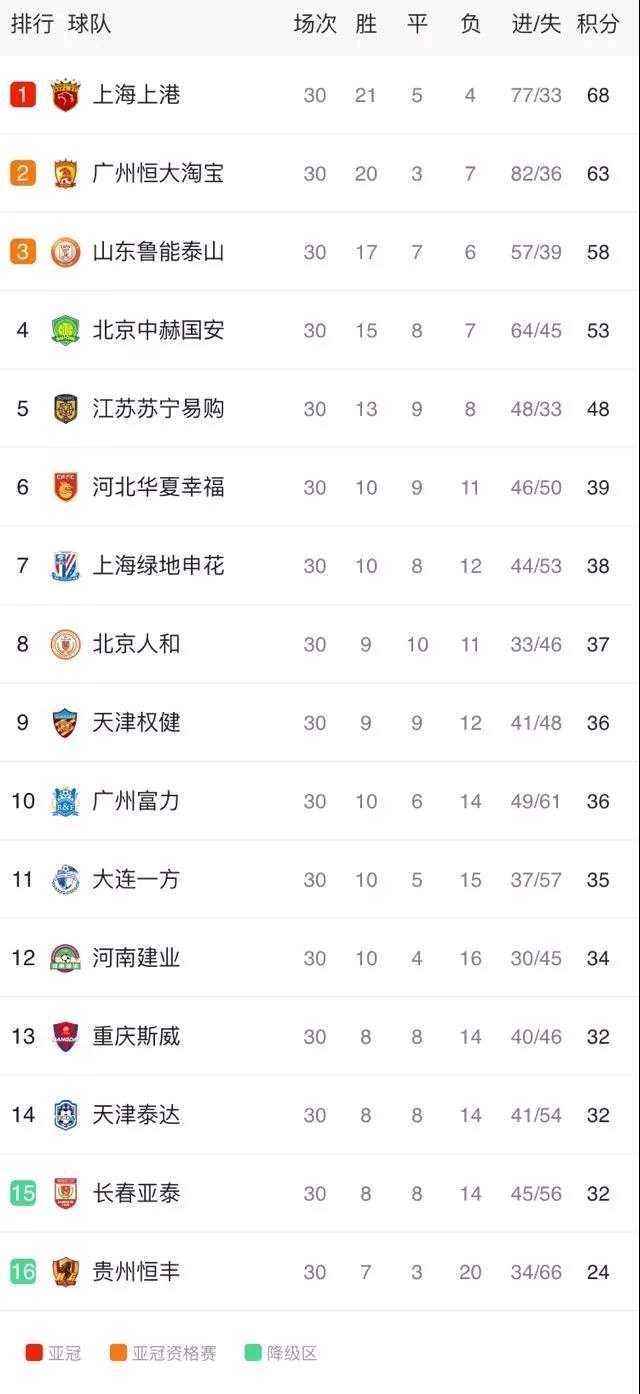Click the Beijing Guoan (北京中赫国安) green logo
This screenshot has height=1394, width=640.
pyautogui.click(x=65, y=330)
